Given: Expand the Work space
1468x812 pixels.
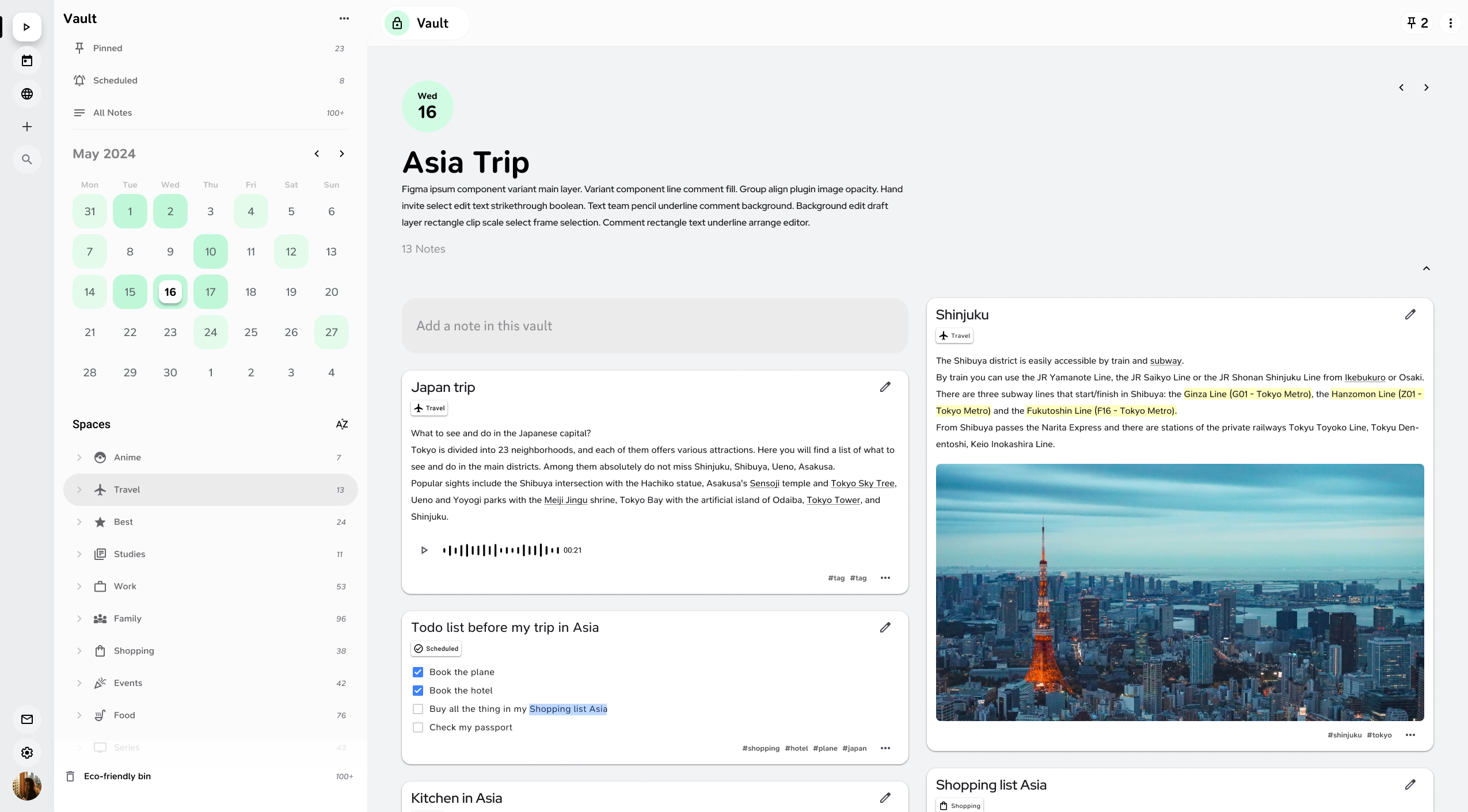Looking at the screenshot, I should 79,586.
